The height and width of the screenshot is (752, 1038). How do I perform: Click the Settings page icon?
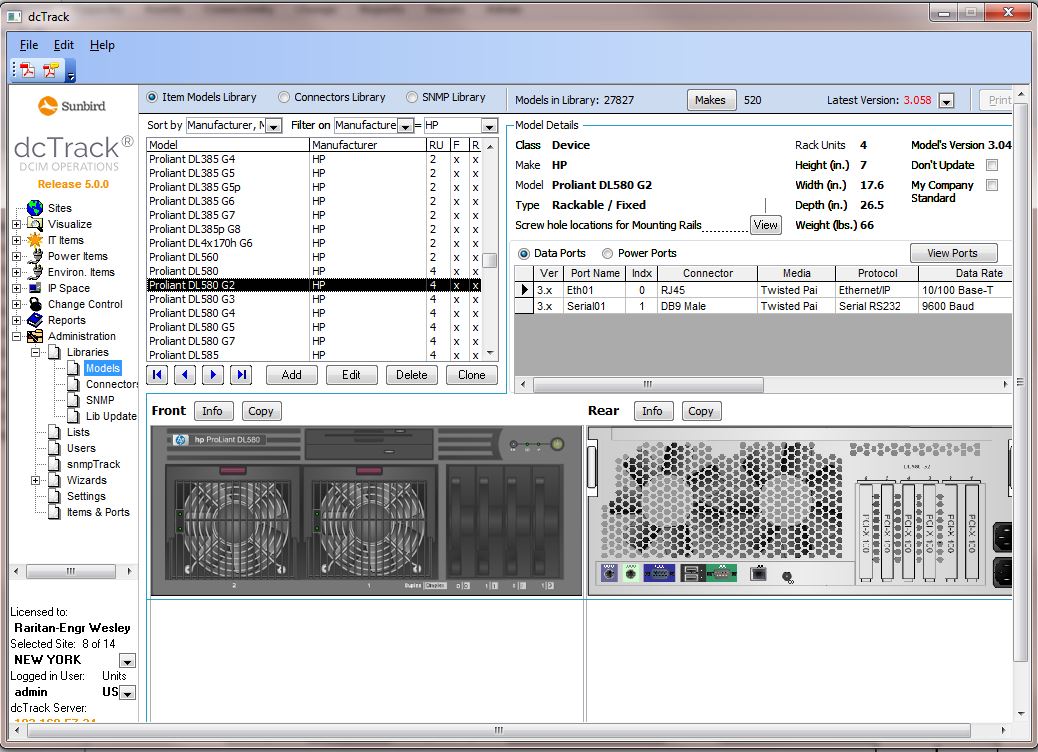pyautogui.click(x=55, y=496)
